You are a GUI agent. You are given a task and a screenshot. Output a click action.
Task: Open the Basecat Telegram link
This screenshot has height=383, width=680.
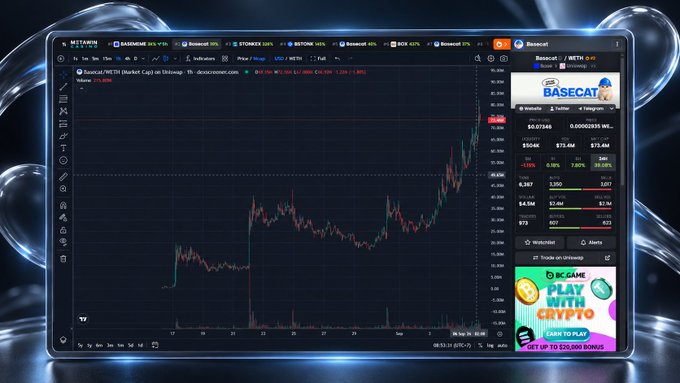(x=591, y=108)
